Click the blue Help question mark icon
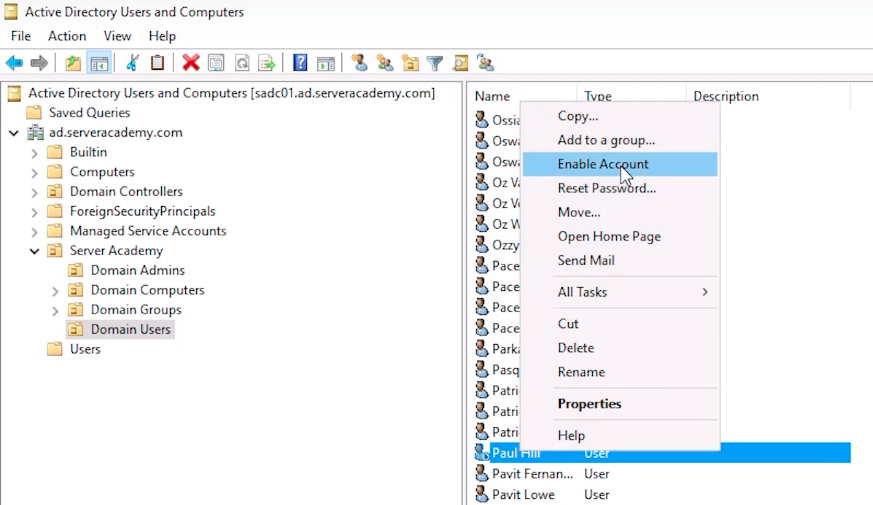The height and width of the screenshot is (505, 873). coord(300,63)
